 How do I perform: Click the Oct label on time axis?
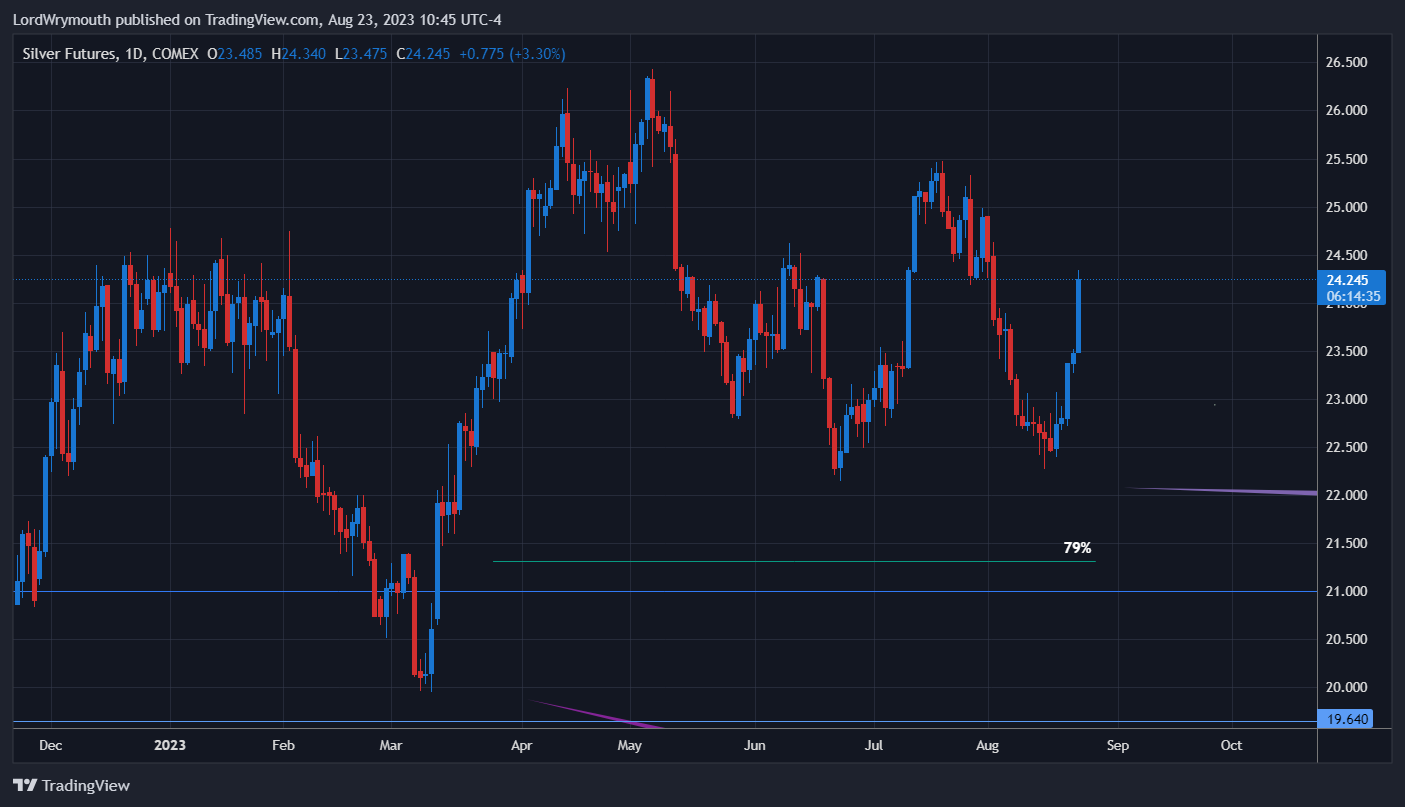coord(1231,745)
